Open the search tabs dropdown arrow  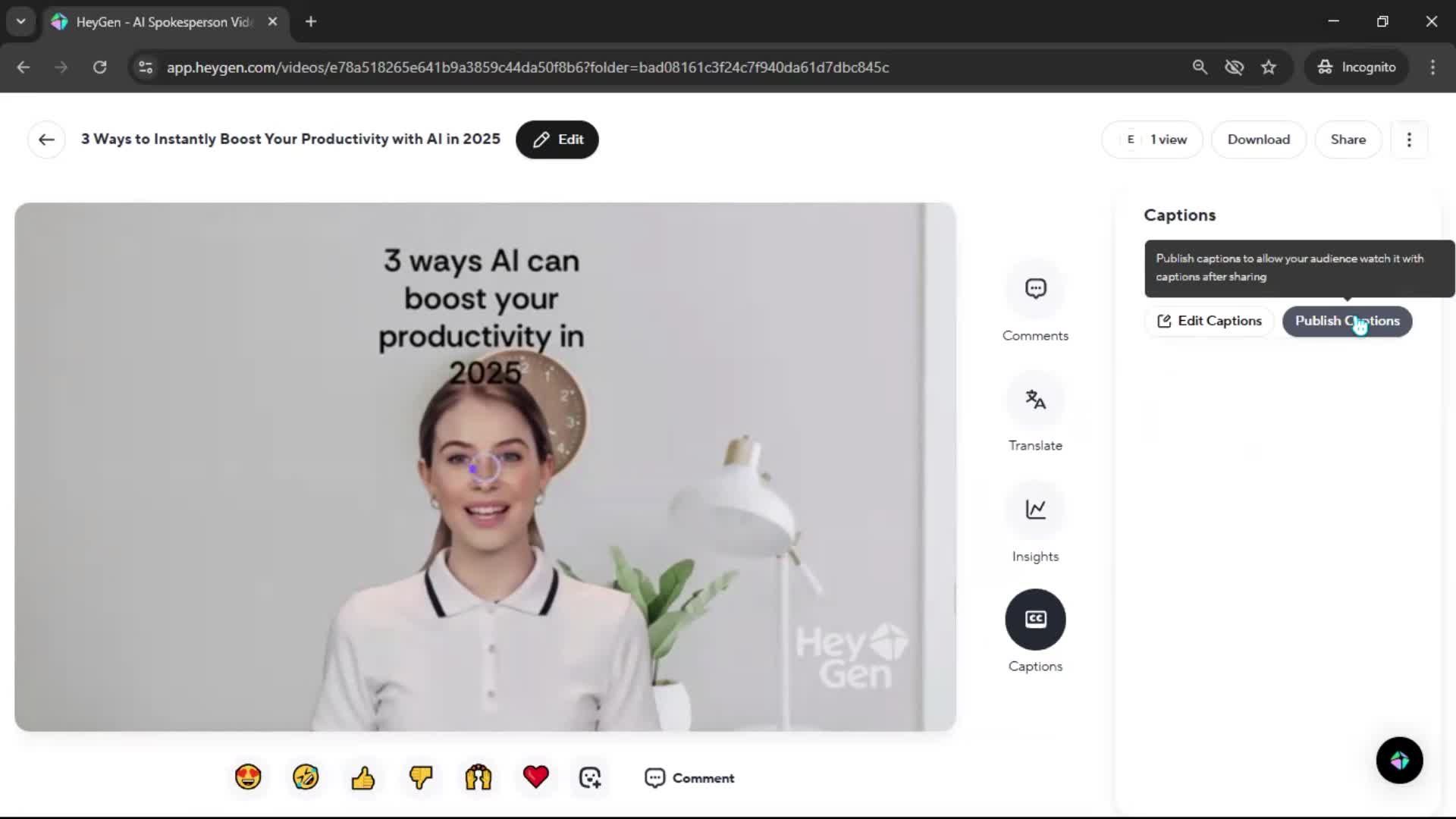[x=21, y=21]
